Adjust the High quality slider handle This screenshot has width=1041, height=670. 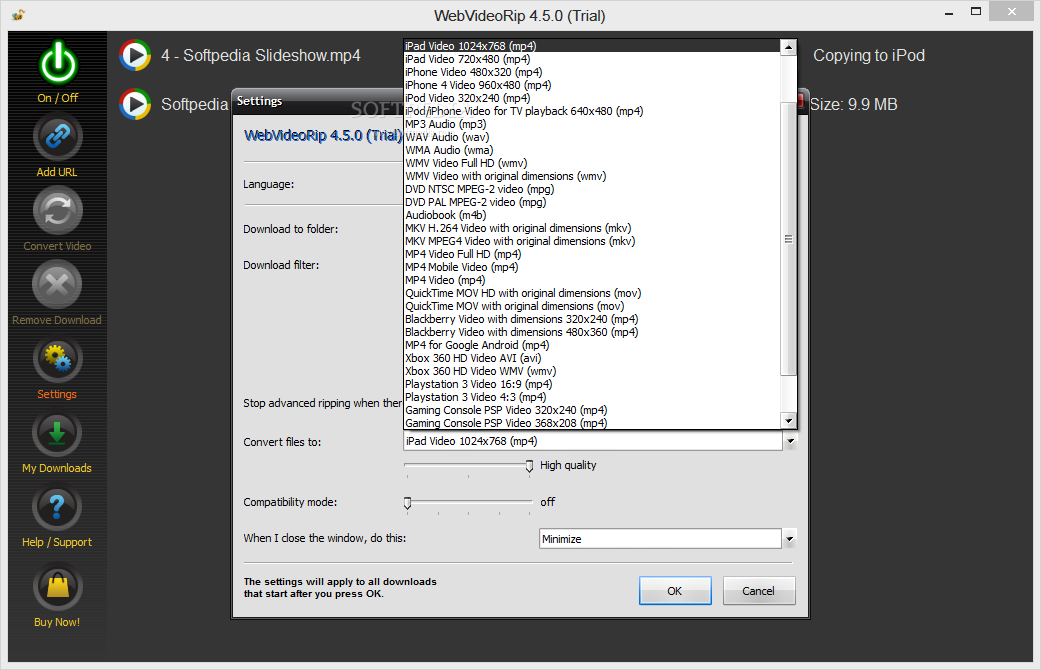click(529, 466)
